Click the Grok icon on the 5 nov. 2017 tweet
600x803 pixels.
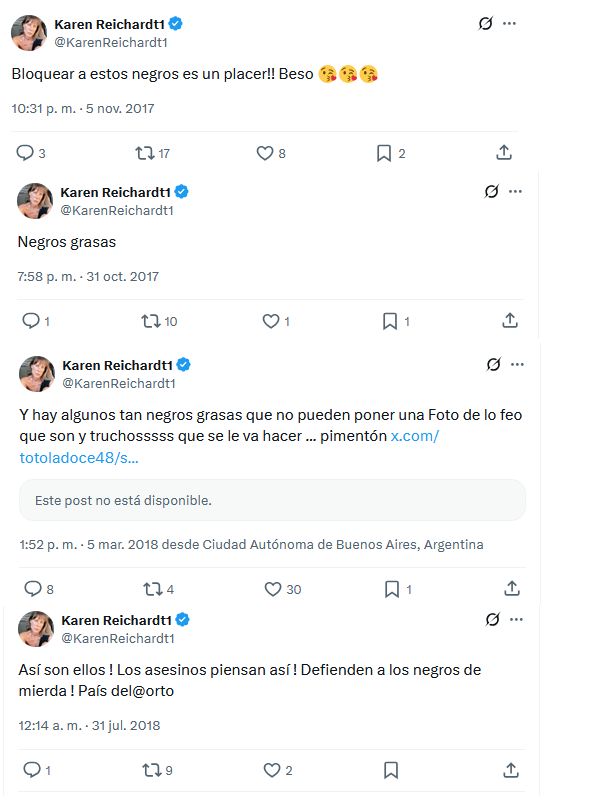[x=486, y=23]
